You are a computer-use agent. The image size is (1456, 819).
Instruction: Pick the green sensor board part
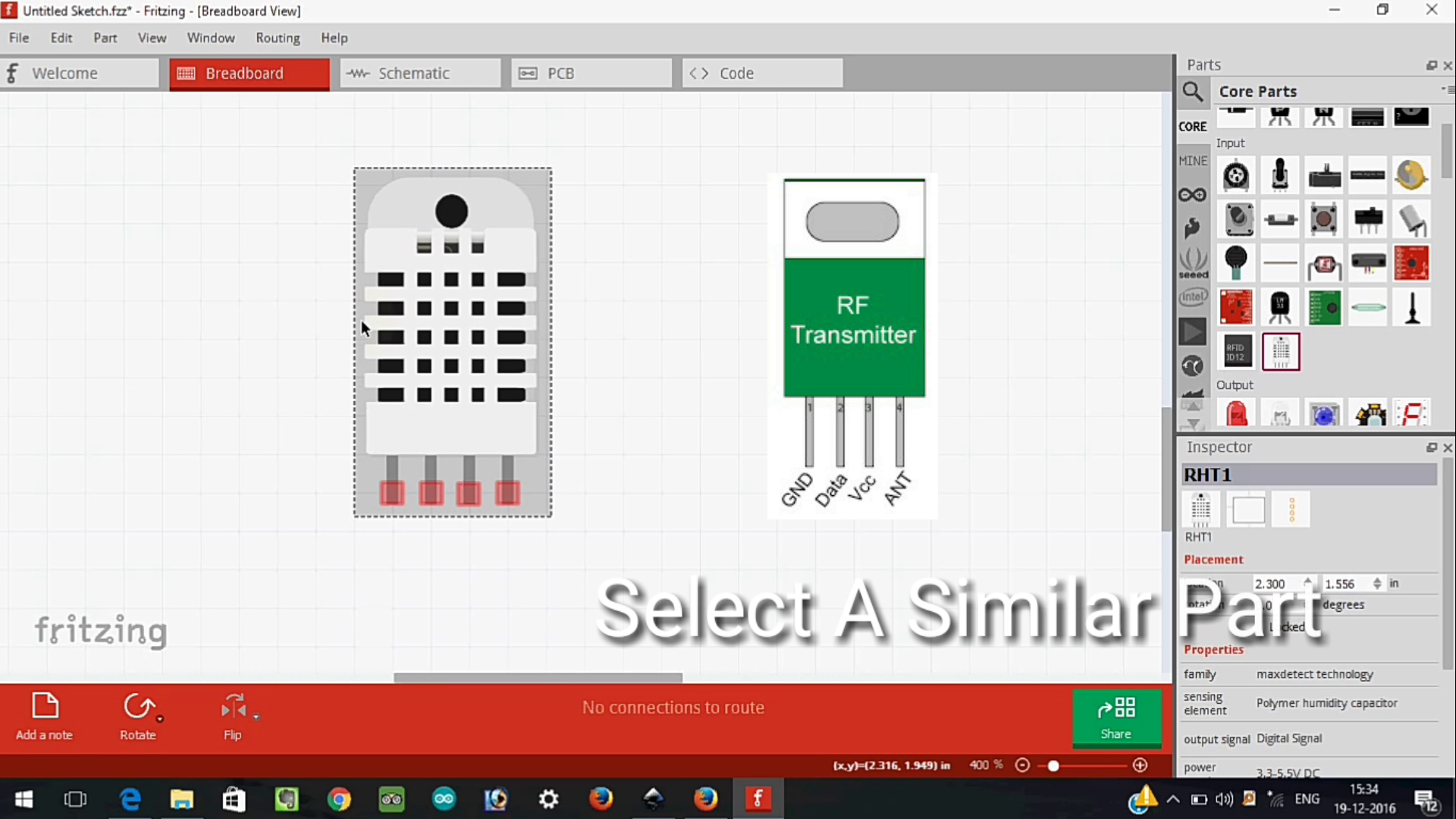click(x=1324, y=308)
